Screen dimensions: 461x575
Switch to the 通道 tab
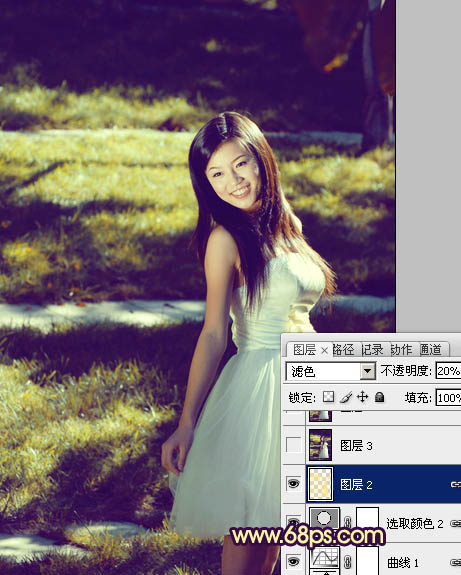pyautogui.click(x=431, y=350)
